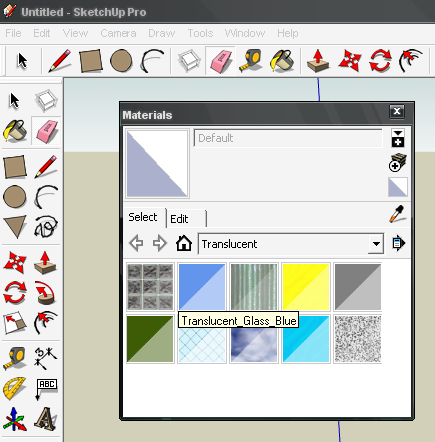This screenshot has width=435, height=442.
Task: Open the Details flyout arrow menu
Action: (398, 243)
